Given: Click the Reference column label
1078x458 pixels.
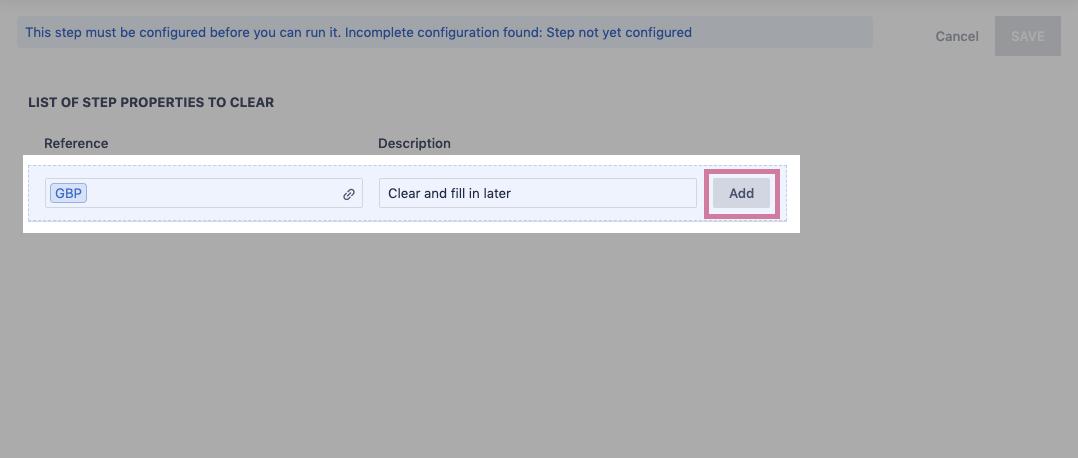Looking at the screenshot, I should 76,143.
